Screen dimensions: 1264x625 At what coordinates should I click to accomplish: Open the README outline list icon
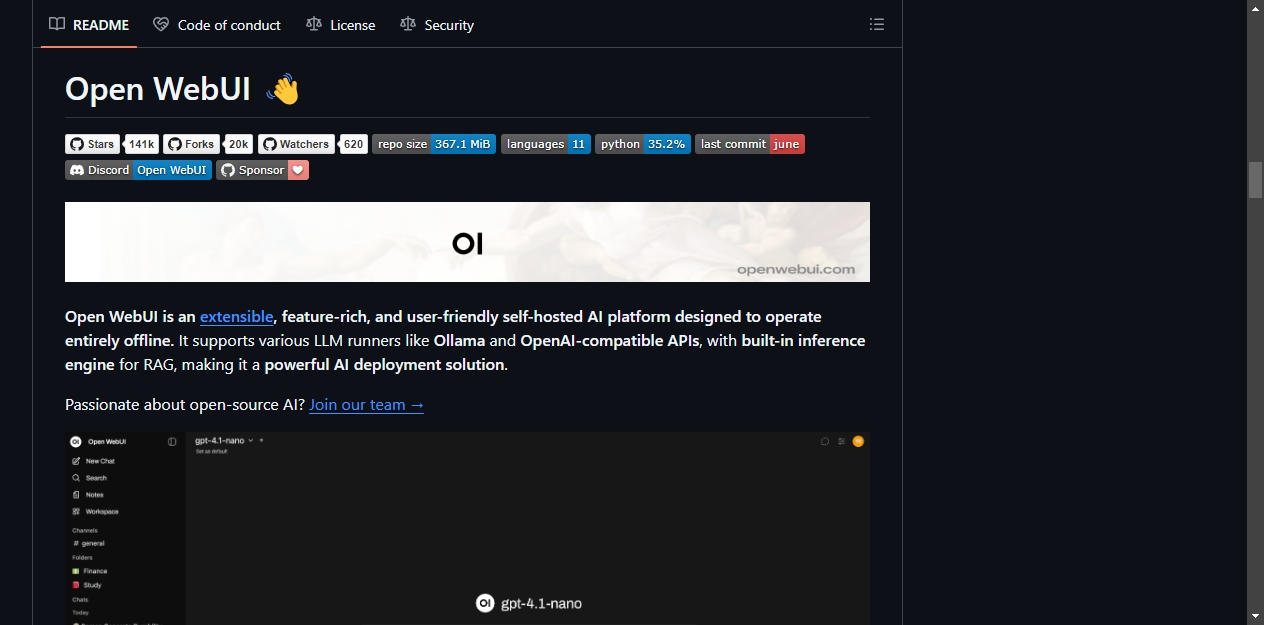pyautogui.click(x=877, y=24)
